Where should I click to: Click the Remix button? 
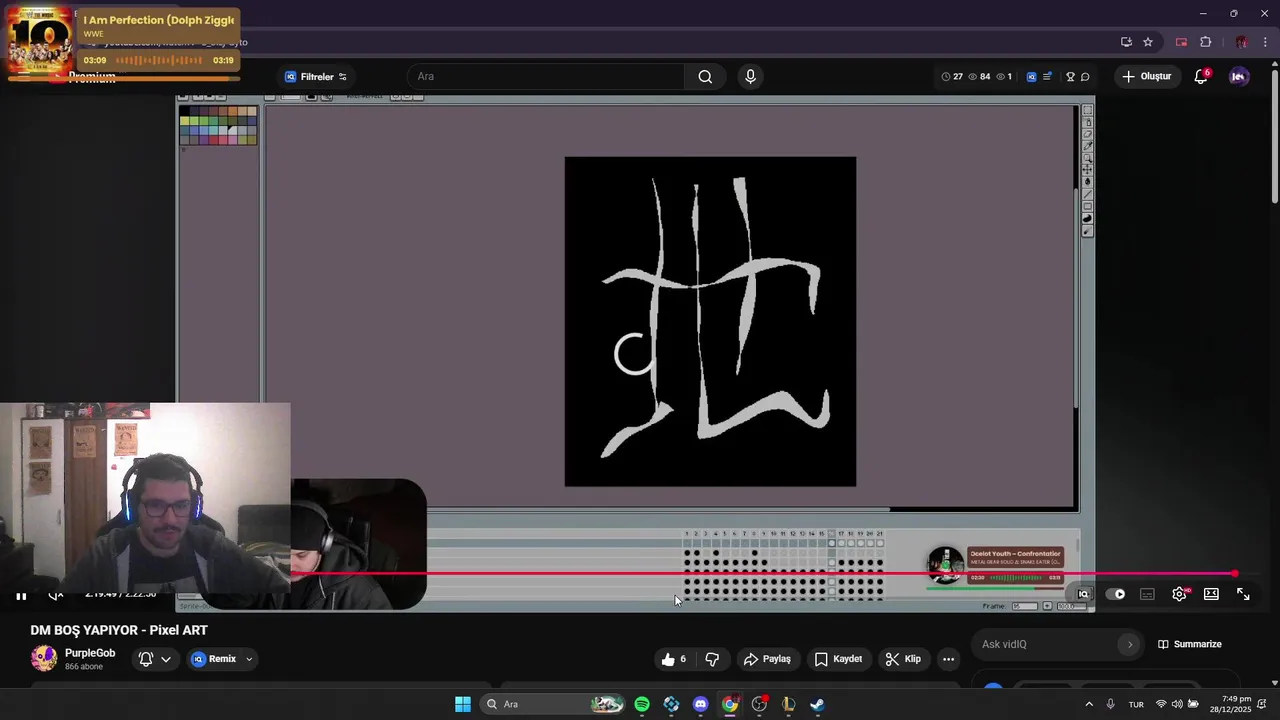(x=214, y=659)
